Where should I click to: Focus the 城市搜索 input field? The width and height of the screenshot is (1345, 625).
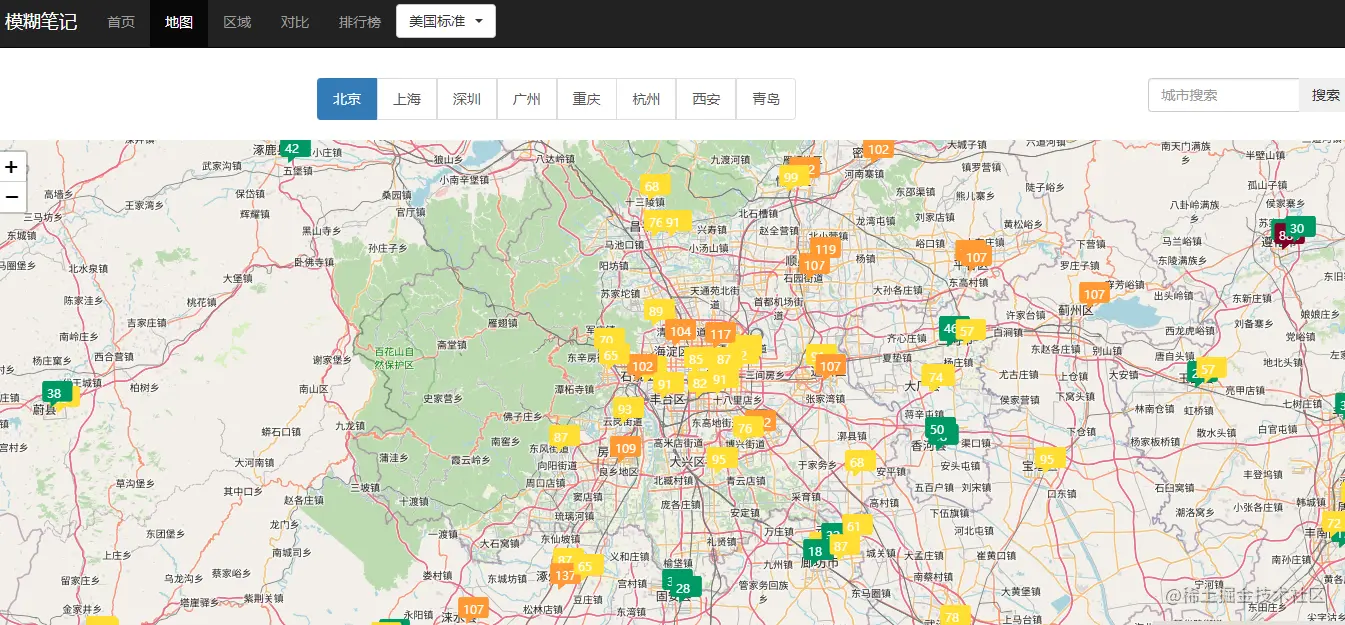pyautogui.click(x=1224, y=95)
